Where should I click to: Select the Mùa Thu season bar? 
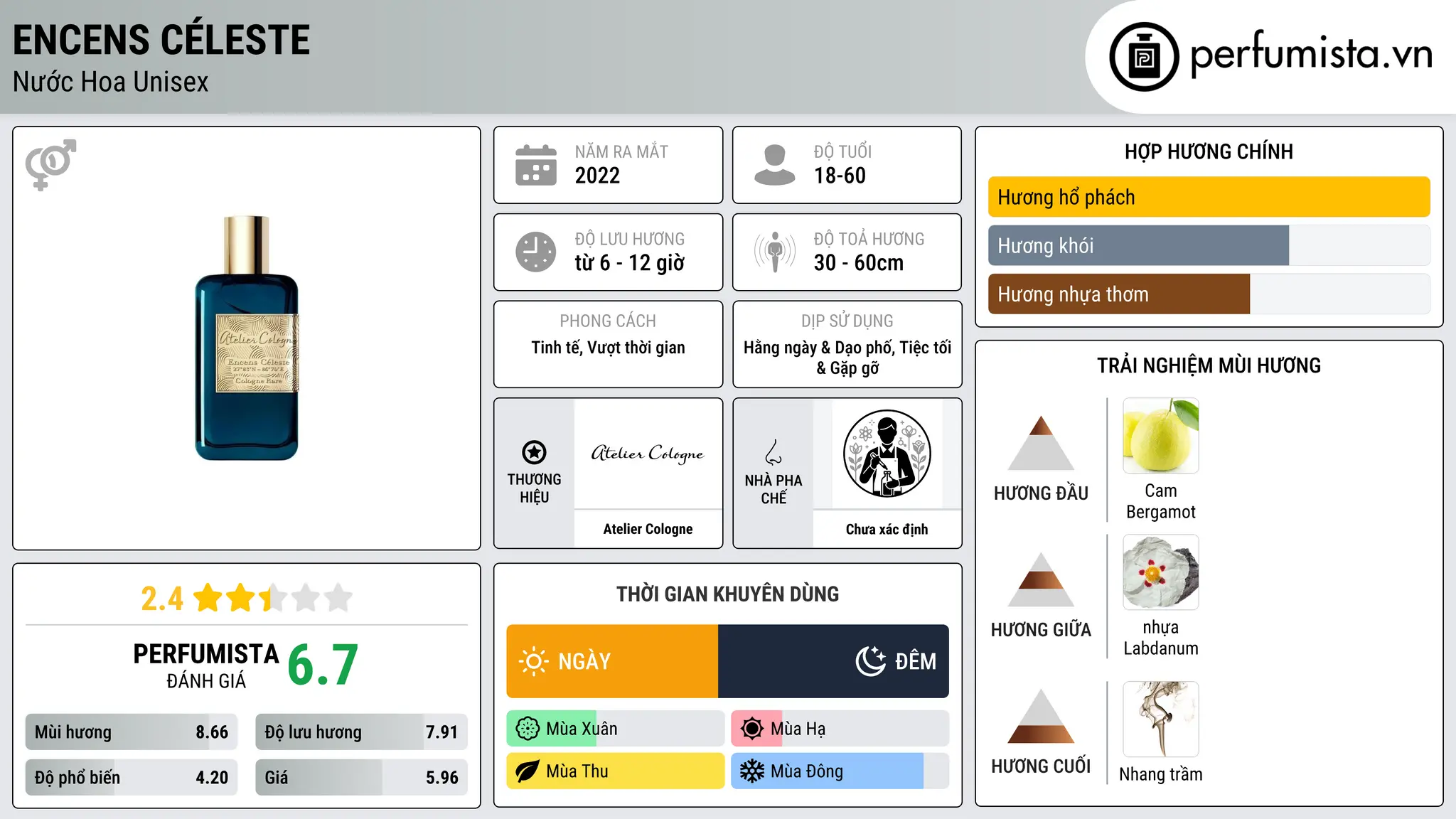tap(616, 771)
